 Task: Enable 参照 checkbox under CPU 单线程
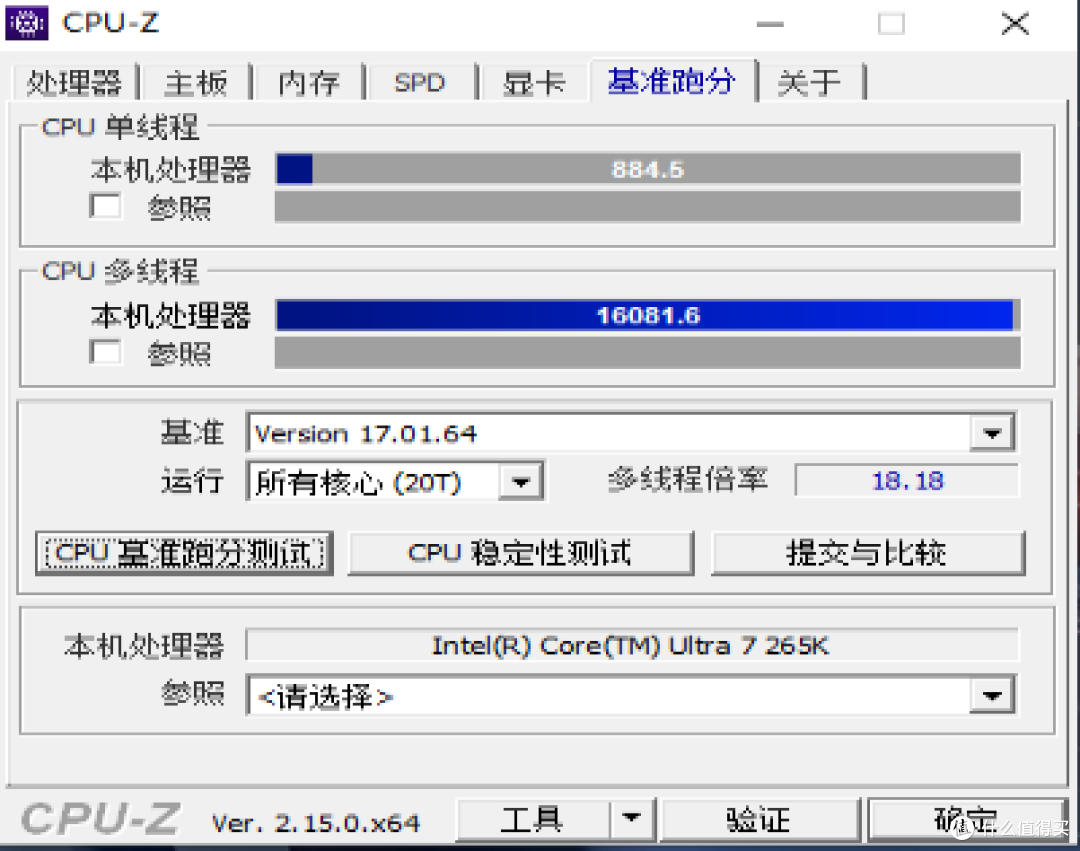pos(105,206)
